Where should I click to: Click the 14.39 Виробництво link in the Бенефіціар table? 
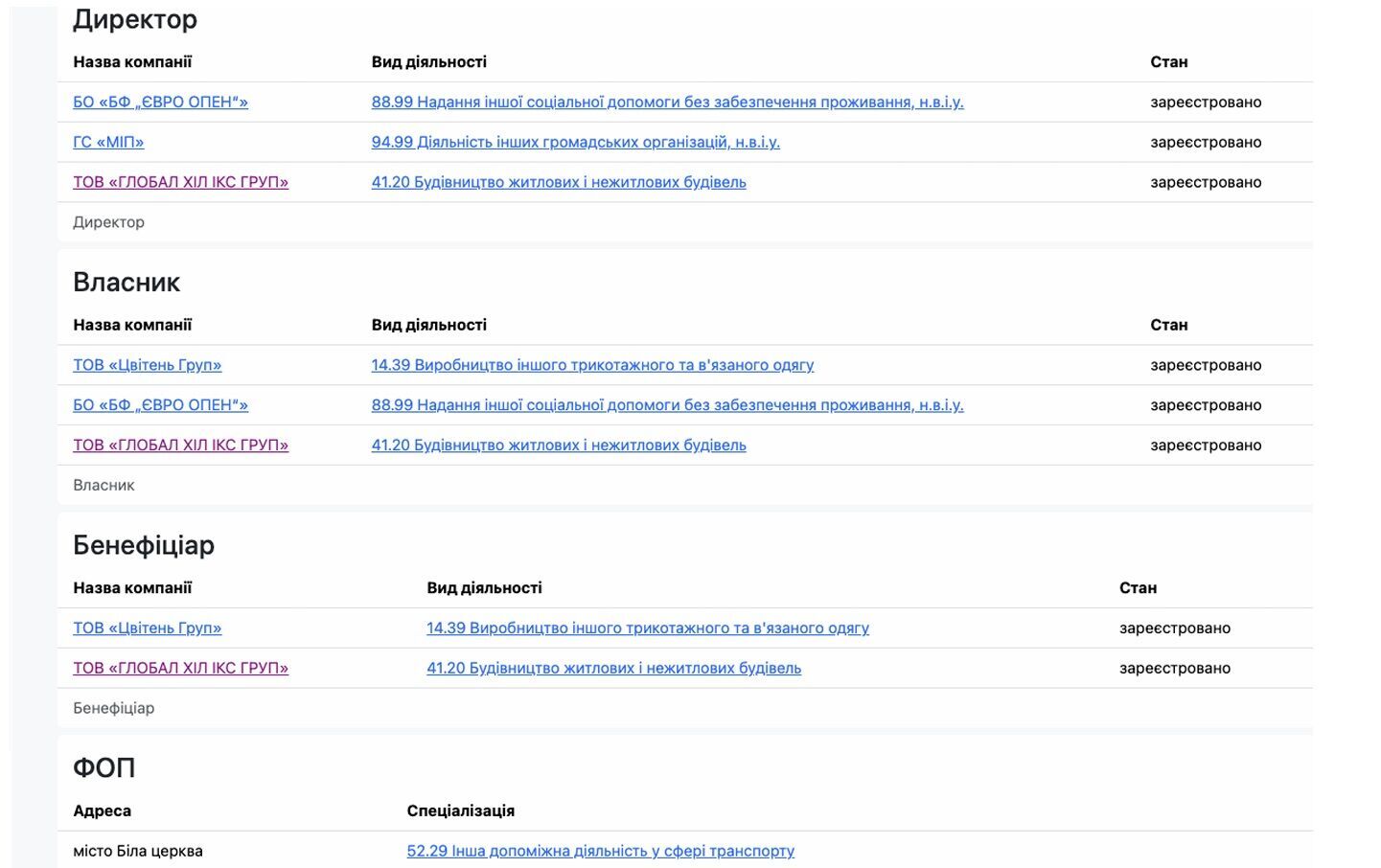647,628
